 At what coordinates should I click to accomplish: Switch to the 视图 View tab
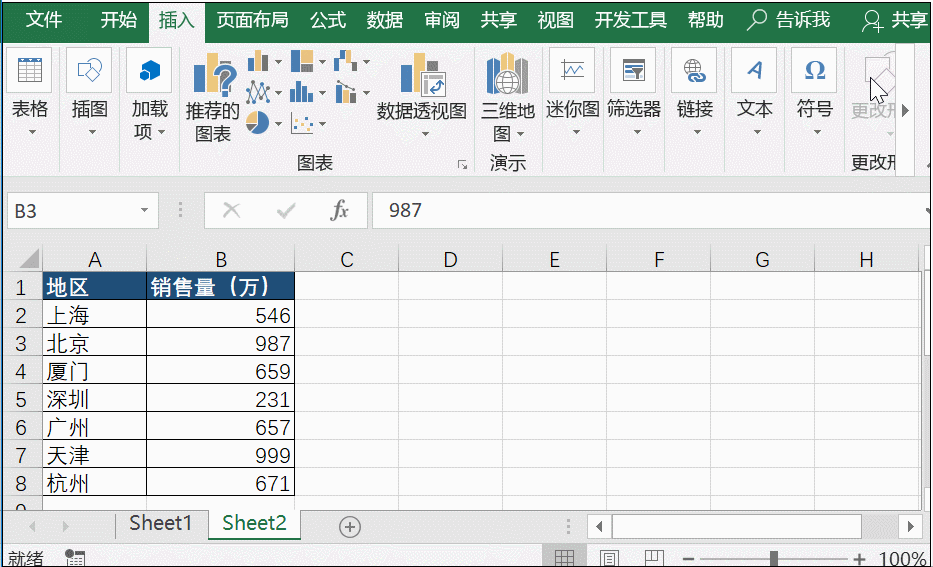(x=556, y=20)
